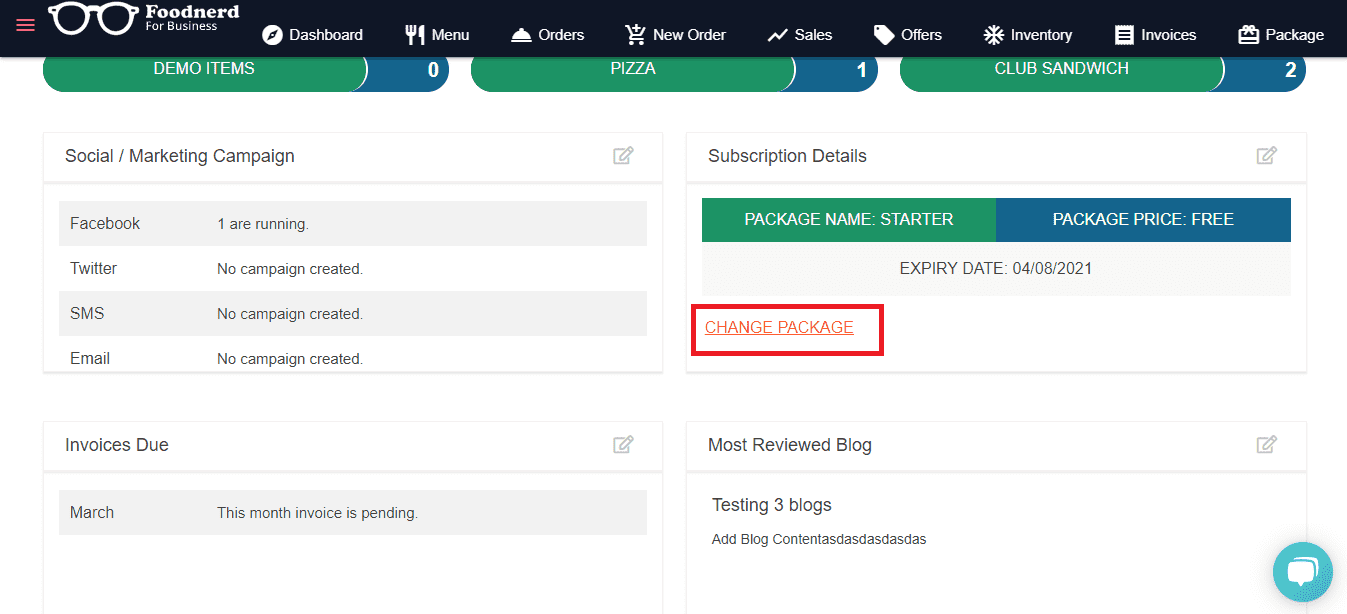Go to Dashboard from navigation bar
1347x614 pixels.
pos(313,35)
